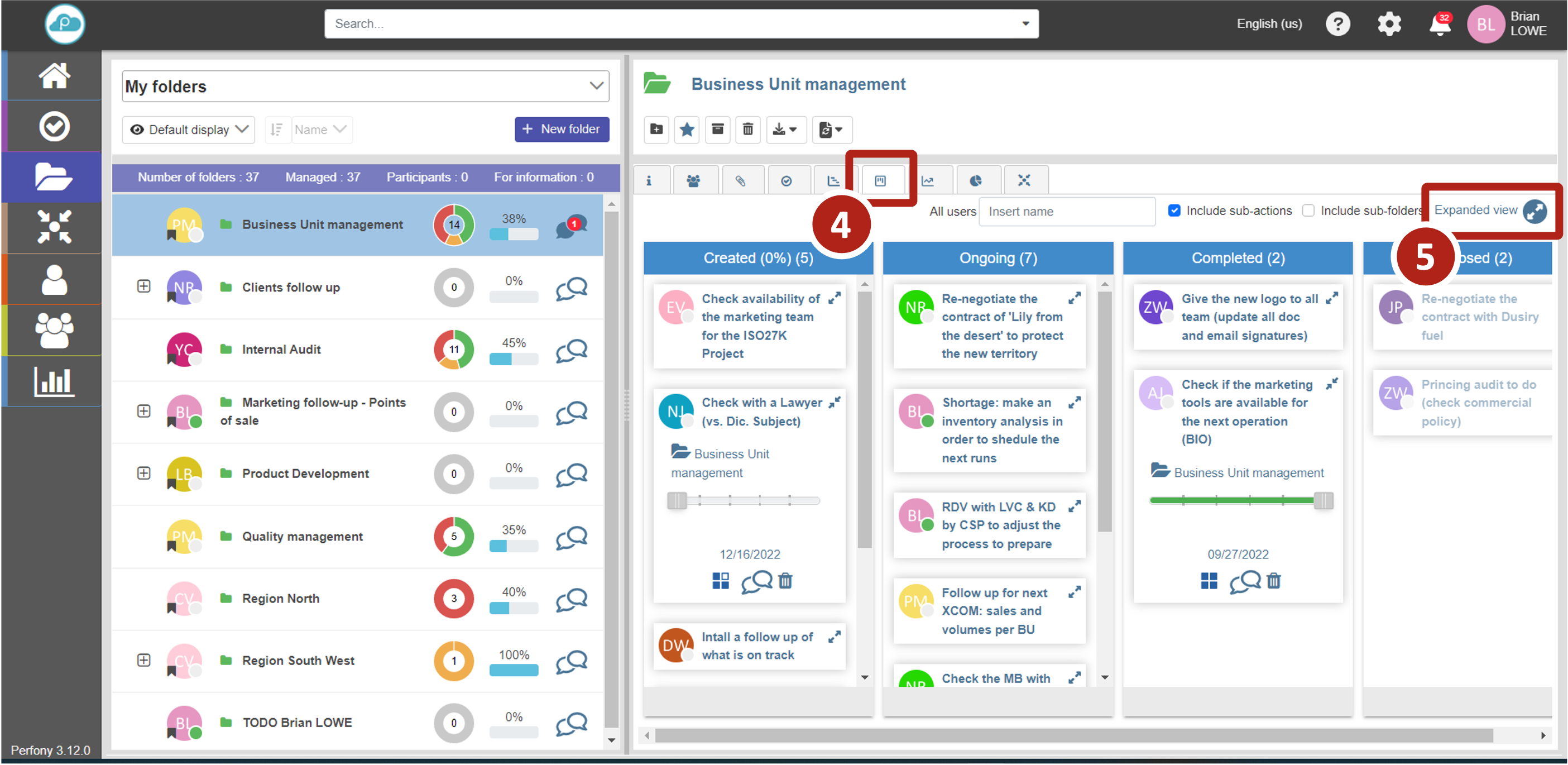Open the settings gear icon
Image resolution: width=1568 pixels, height=765 pixels.
(1388, 25)
